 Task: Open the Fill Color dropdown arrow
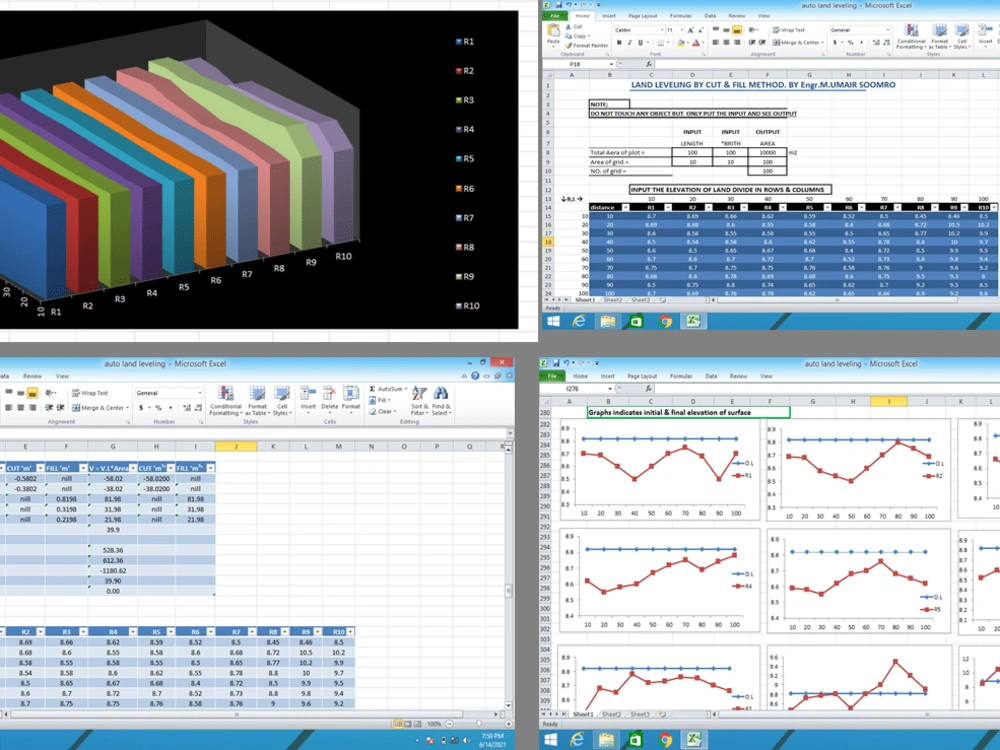pos(686,43)
